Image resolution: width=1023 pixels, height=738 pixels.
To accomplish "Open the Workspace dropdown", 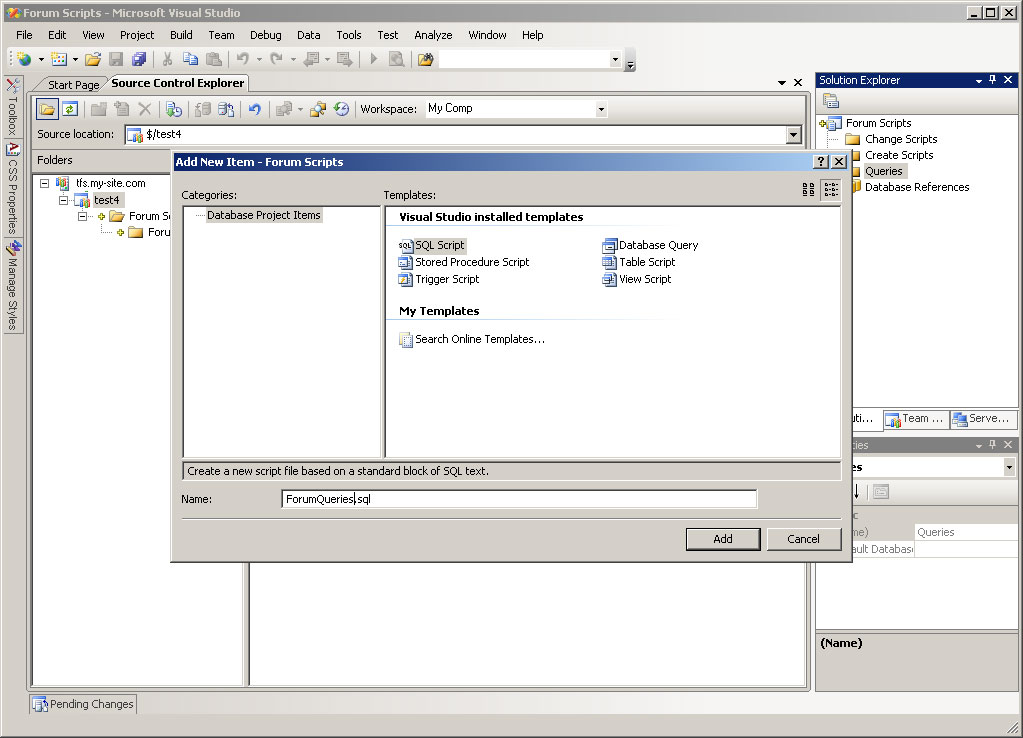I will coord(601,110).
